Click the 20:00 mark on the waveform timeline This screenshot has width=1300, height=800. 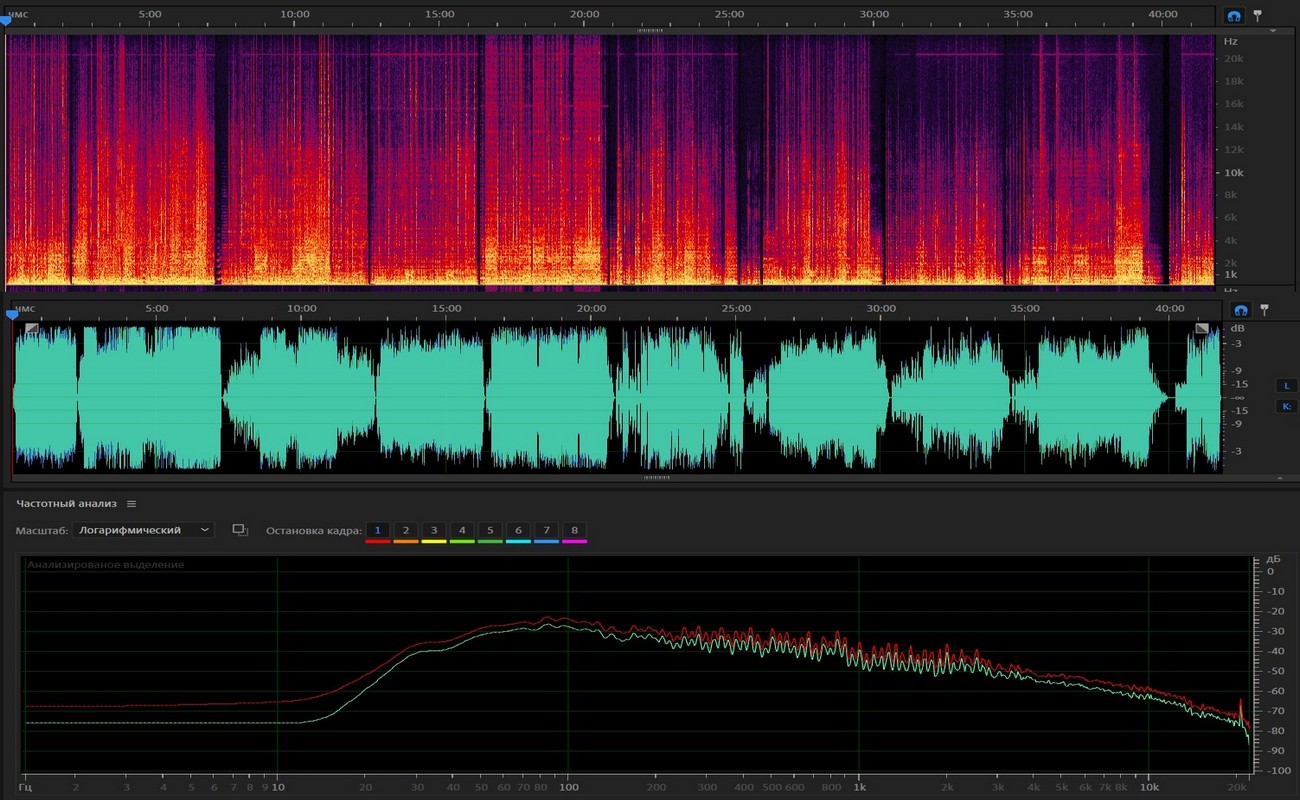point(591,309)
